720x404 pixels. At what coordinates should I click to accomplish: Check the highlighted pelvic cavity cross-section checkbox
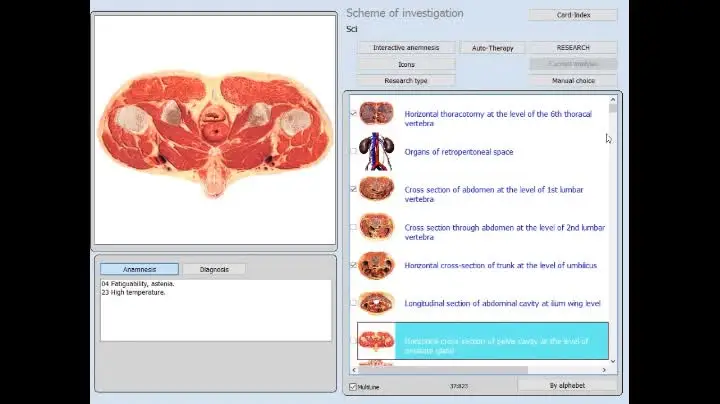353,341
